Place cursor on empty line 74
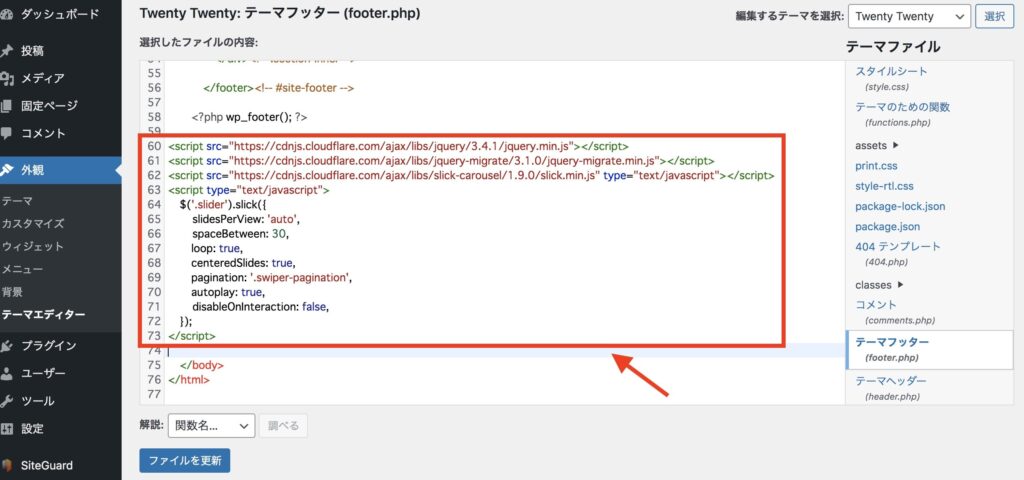This screenshot has width=1024, height=480. tap(504, 351)
